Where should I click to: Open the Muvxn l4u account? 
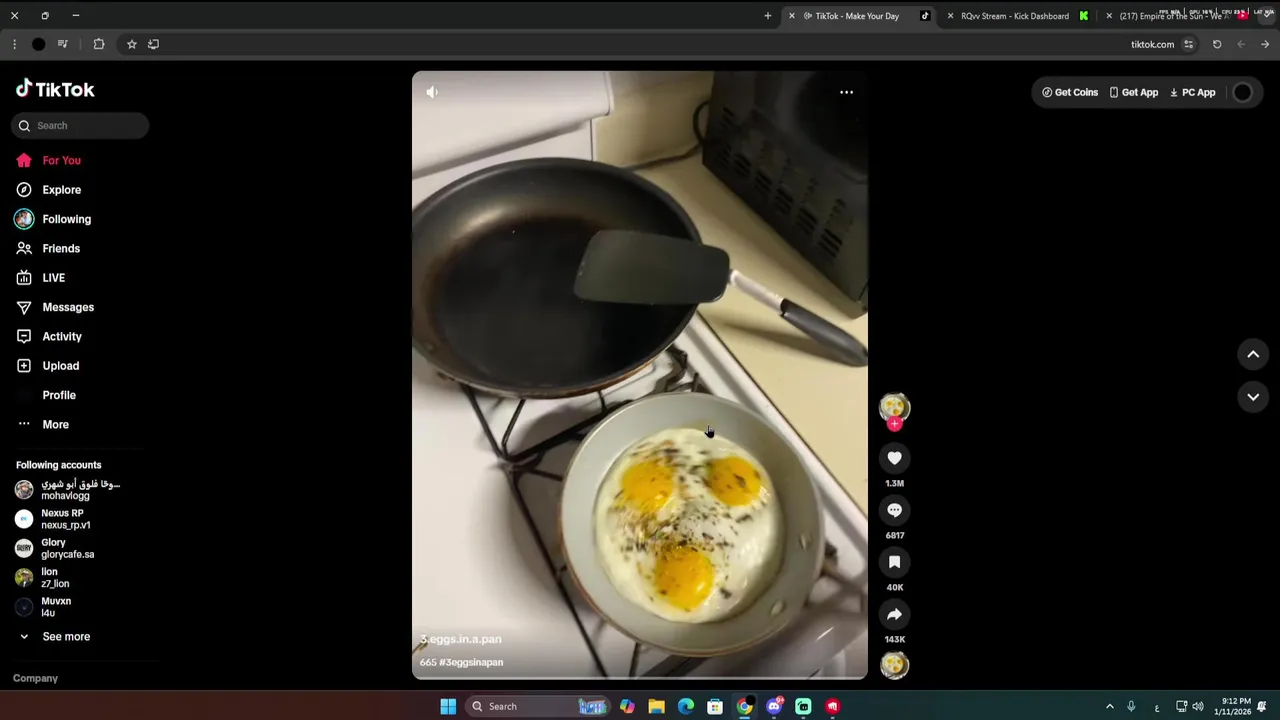(43, 607)
